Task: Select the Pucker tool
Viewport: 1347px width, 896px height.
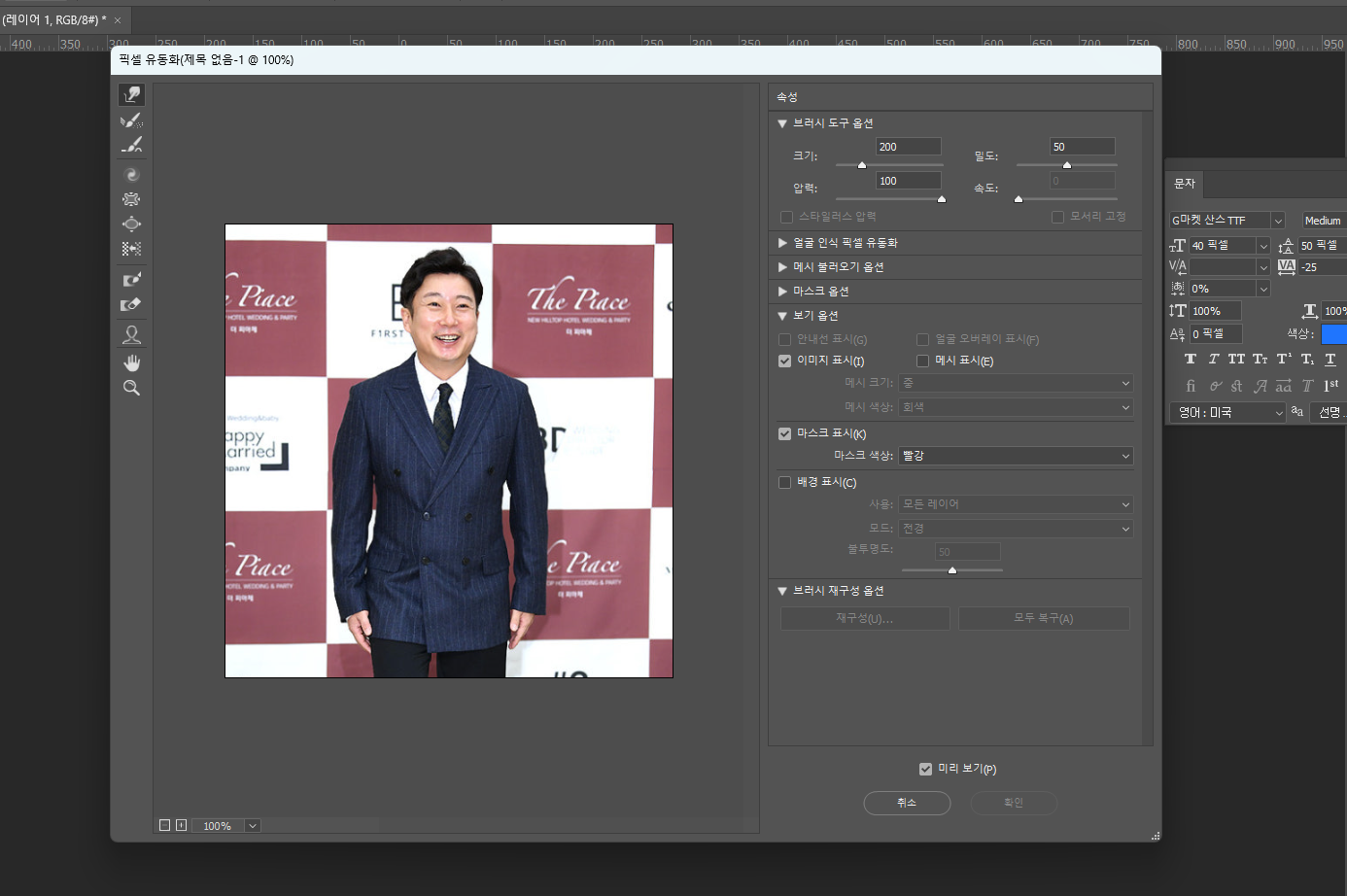Action: (x=132, y=199)
